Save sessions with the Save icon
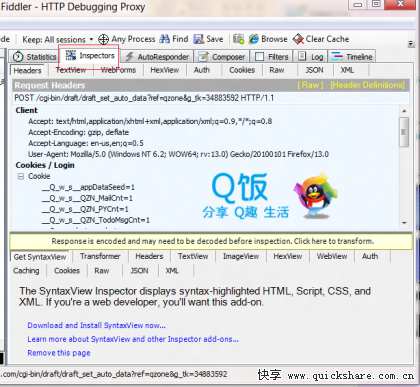 point(199,39)
